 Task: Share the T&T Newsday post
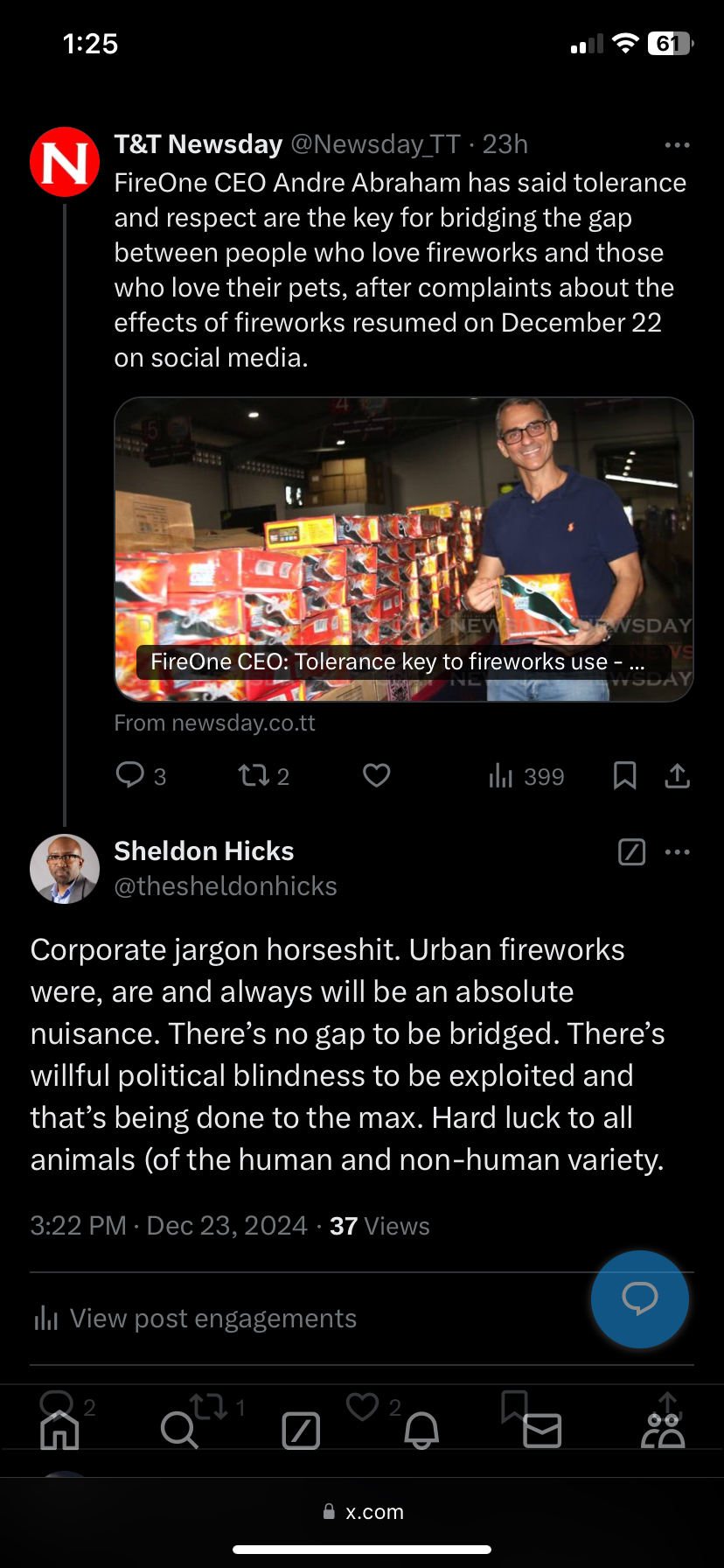pos(678,775)
